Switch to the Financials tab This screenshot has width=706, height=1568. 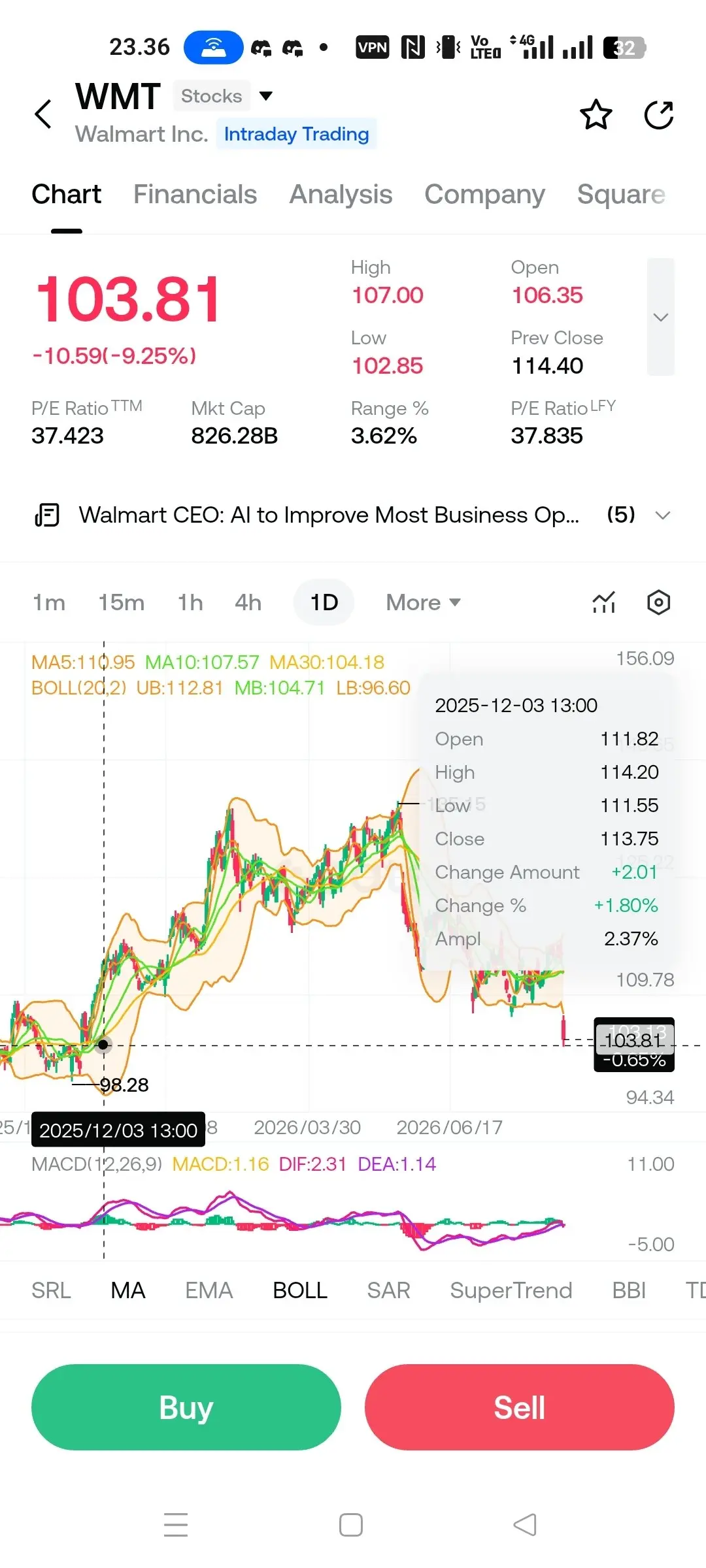(195, 194)
